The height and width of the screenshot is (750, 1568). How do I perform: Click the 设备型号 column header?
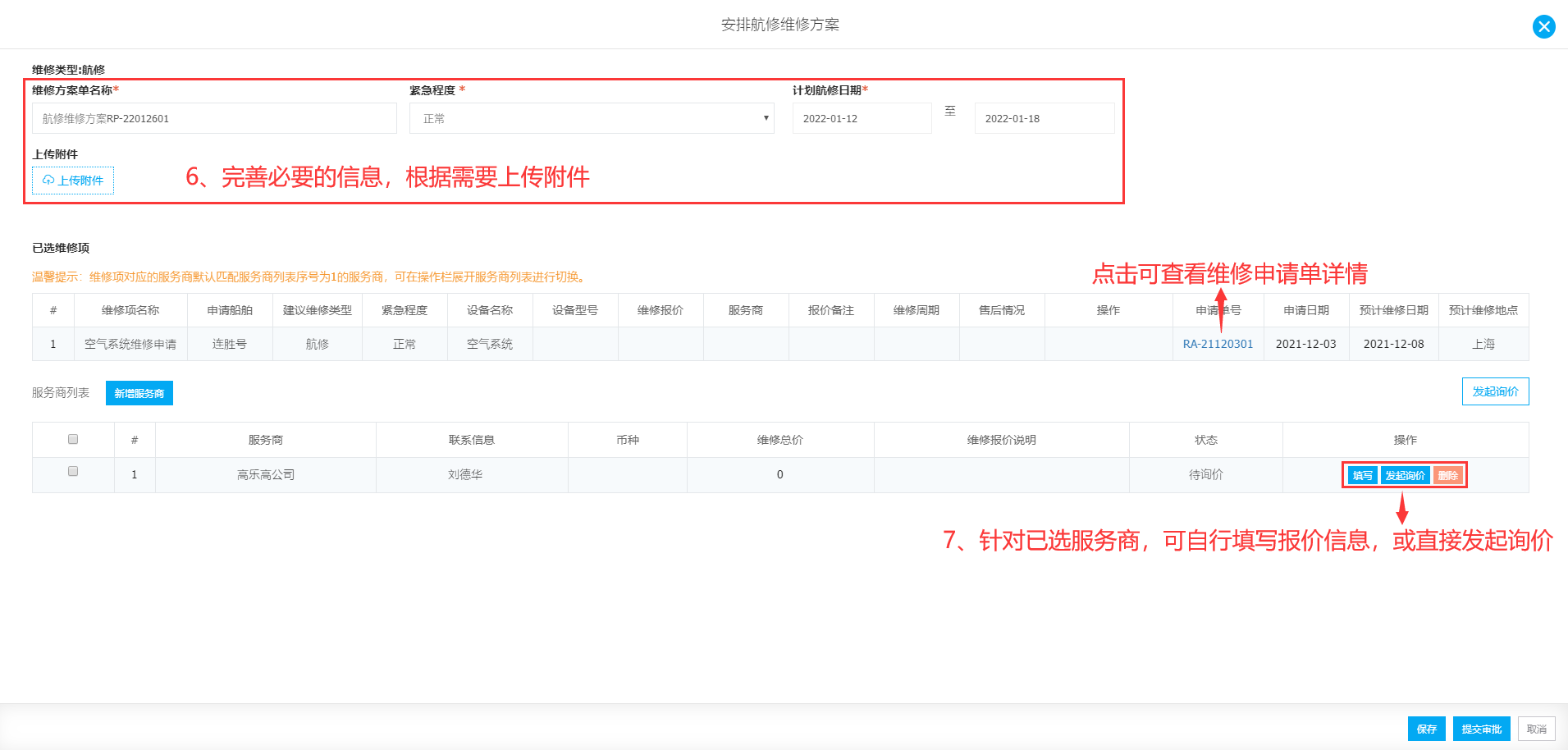click(575, 310)
